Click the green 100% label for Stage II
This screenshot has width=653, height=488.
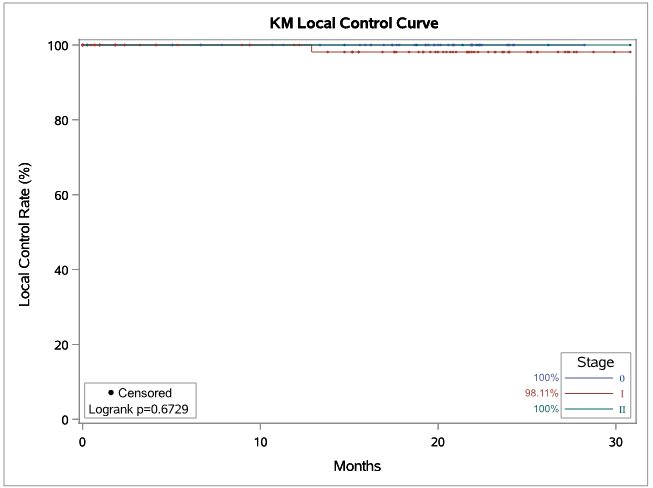[x=546, y=409]
